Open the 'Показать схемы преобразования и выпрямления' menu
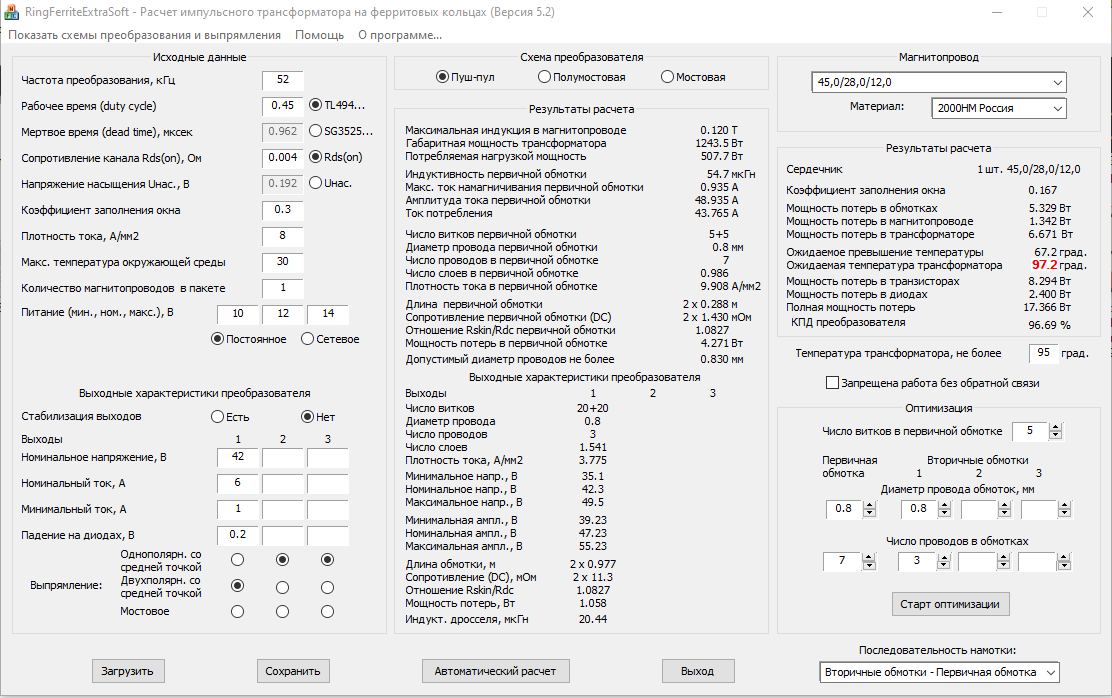 (145, 35)
